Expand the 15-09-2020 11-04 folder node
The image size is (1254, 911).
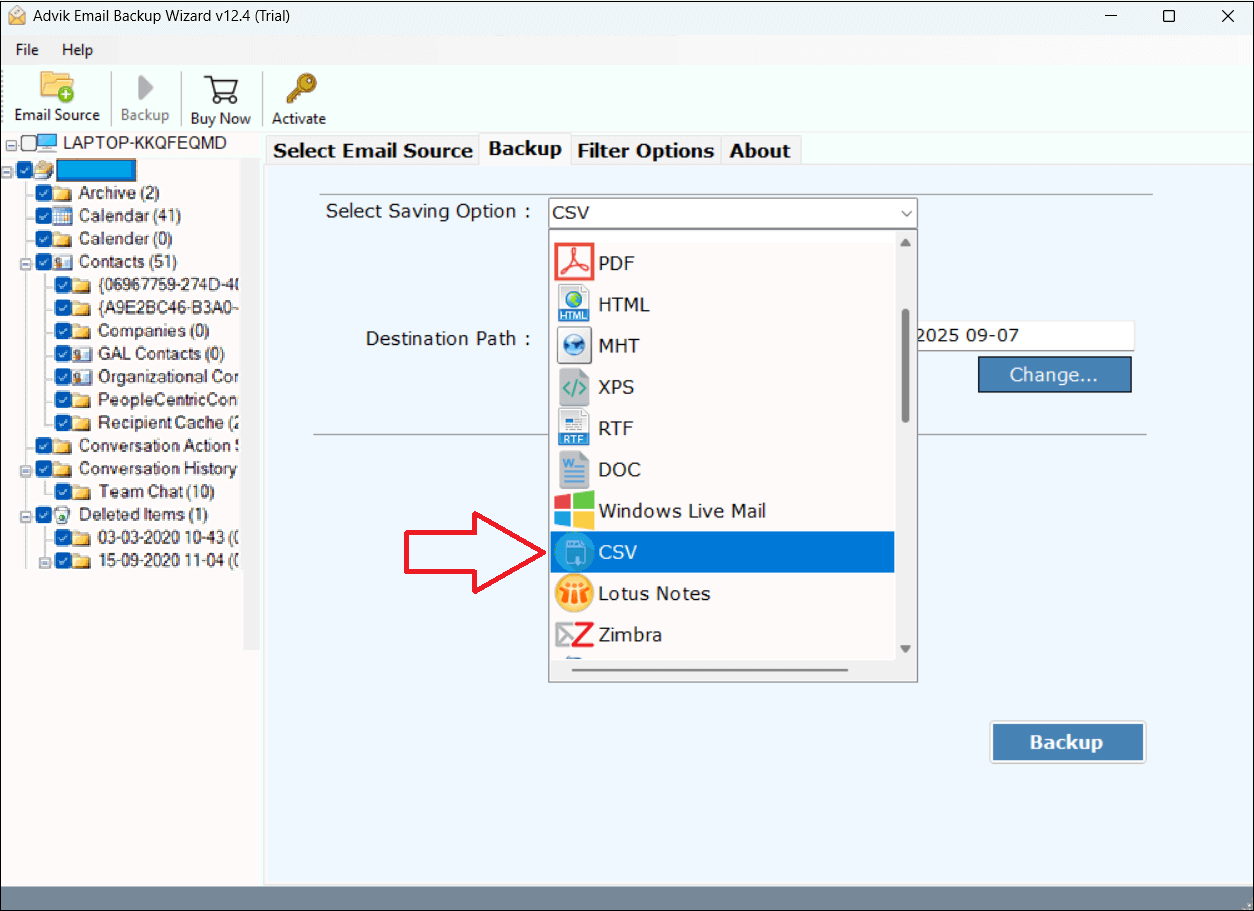(x=44, y=562)
